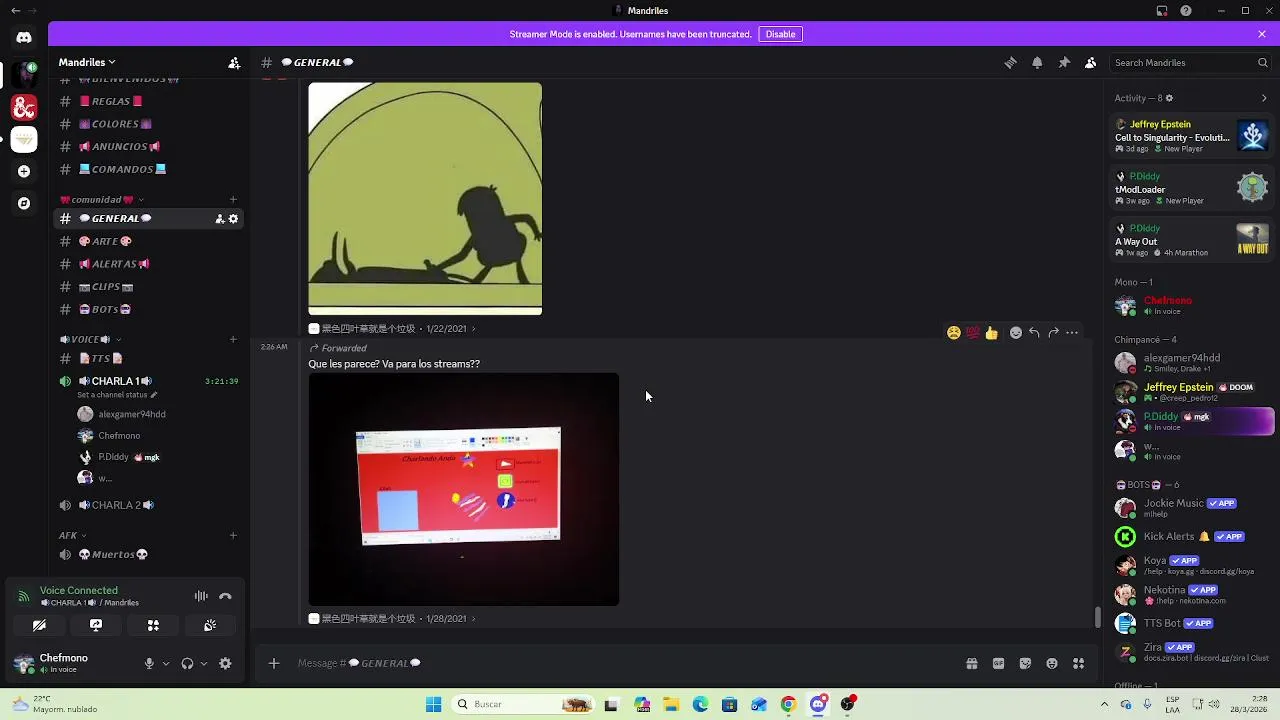Collapse the comunidad category
Viewport: 1280px width, 720px height.
pyautogui.click(x=101, y=199)
